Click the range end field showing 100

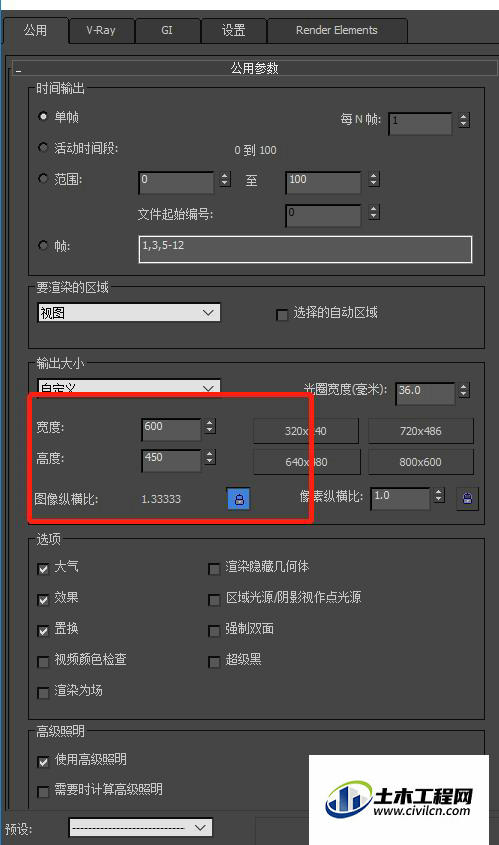click(323, 182)
